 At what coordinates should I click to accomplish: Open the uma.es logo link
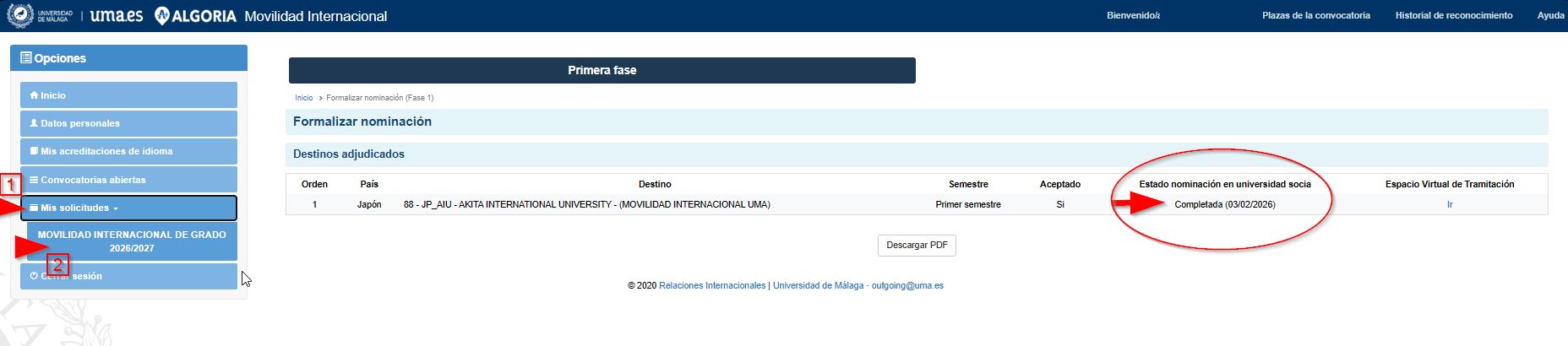117,16
